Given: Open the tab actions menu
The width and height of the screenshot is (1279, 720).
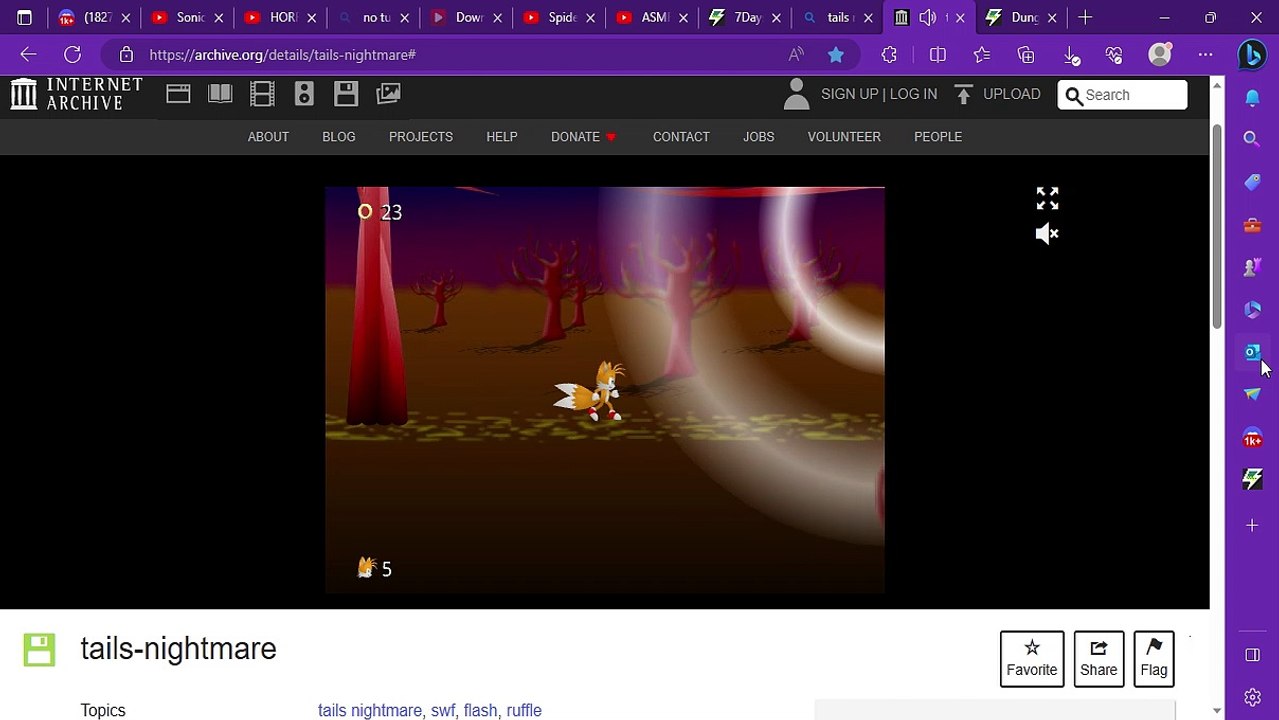Looking at the screenshot, I should (24, 17).
